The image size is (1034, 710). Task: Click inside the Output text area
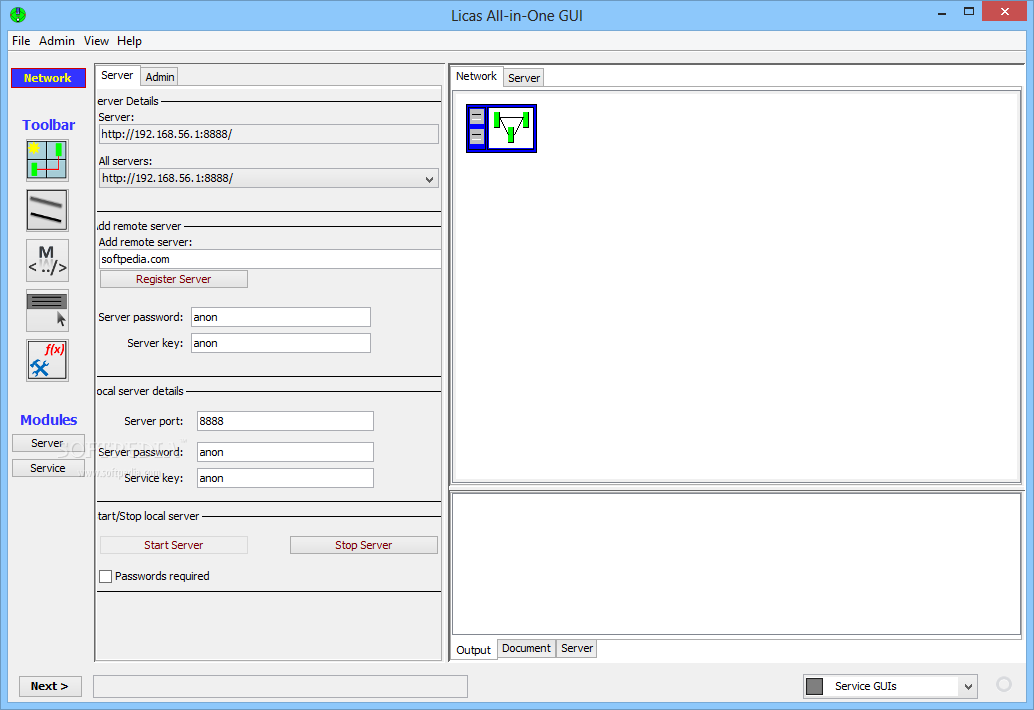[737, 564]
